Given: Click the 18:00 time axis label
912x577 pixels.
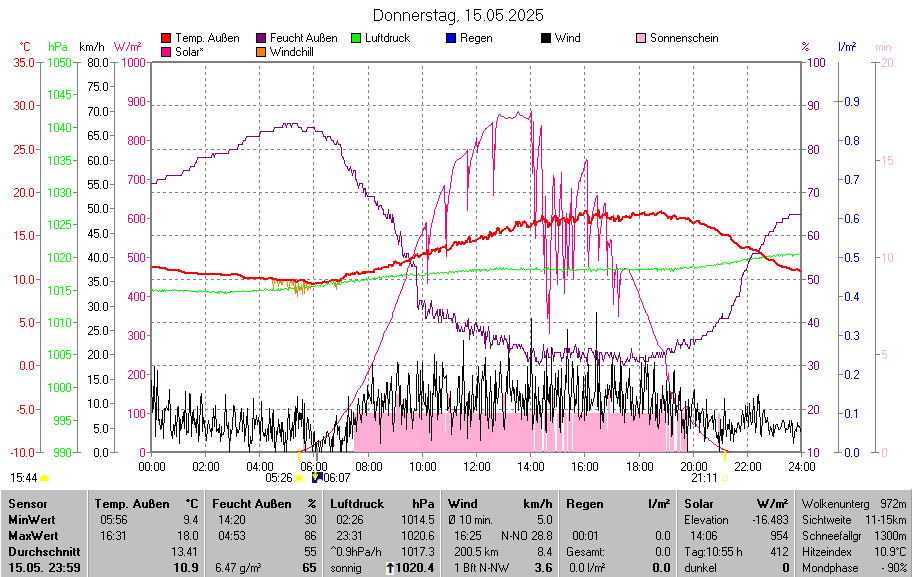Looking at the screenshot, I should pyautogui.click(x=639, y=466).
